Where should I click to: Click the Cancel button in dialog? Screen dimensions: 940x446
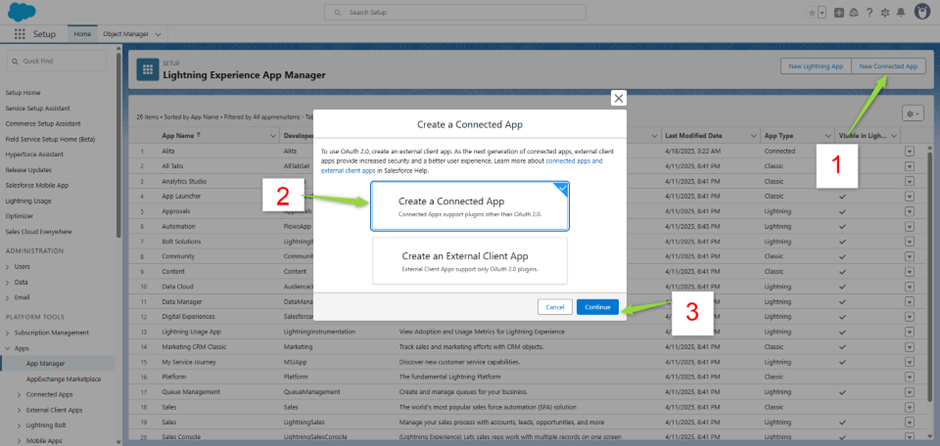click(x=555, y=307)
